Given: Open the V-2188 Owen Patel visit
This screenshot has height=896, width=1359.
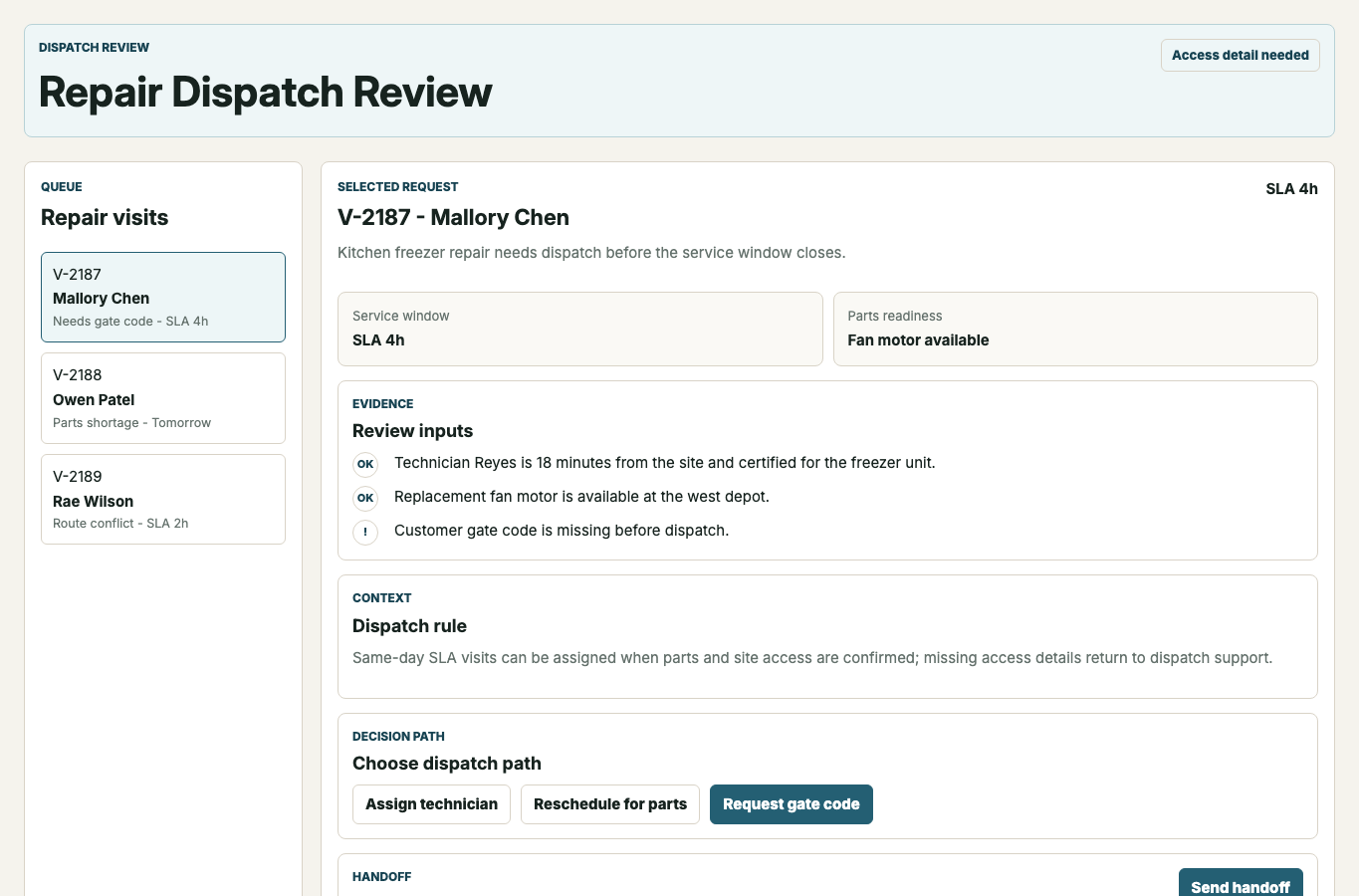Looking at the screenshot, I should (x=163, y=398).
